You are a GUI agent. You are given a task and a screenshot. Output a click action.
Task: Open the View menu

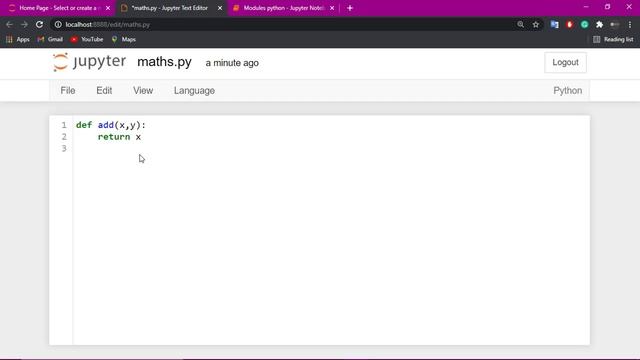point(143,91)
